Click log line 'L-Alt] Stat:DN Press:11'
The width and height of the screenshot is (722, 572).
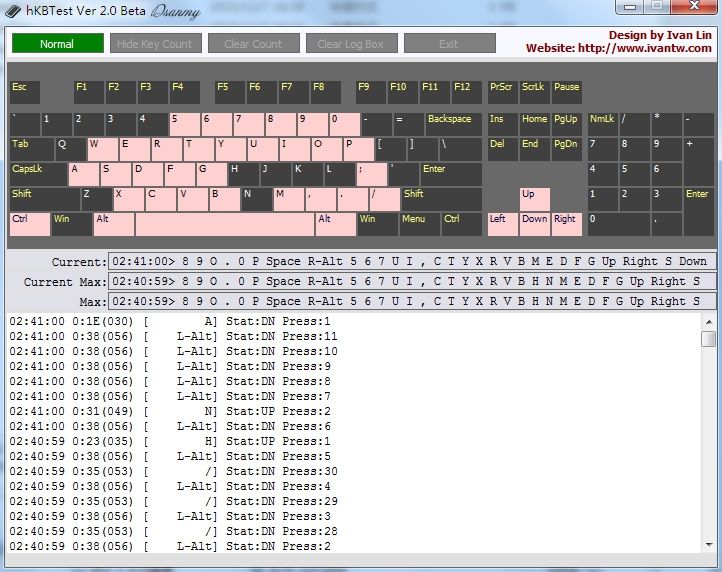point(174,336)
